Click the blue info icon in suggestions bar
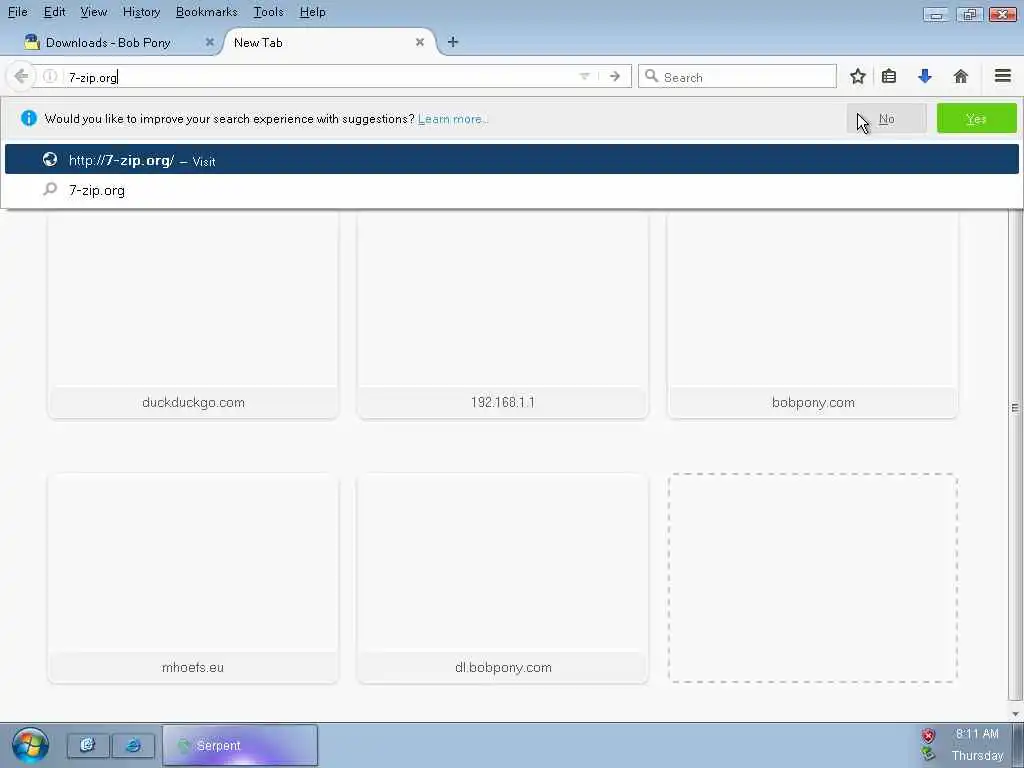The height and width of the screenshot is (768, 1024). coord(29,118)
